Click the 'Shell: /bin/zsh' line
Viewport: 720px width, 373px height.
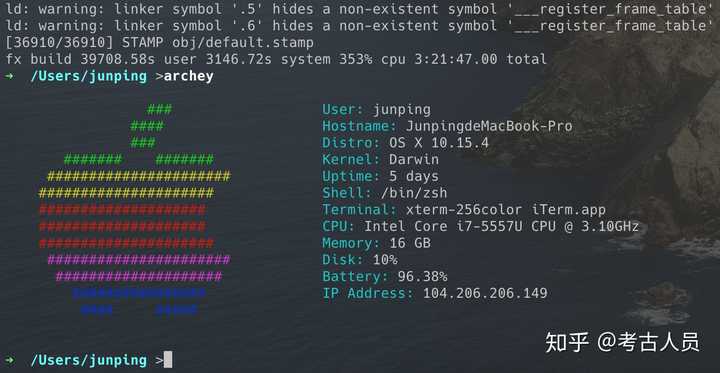point(384,193)
